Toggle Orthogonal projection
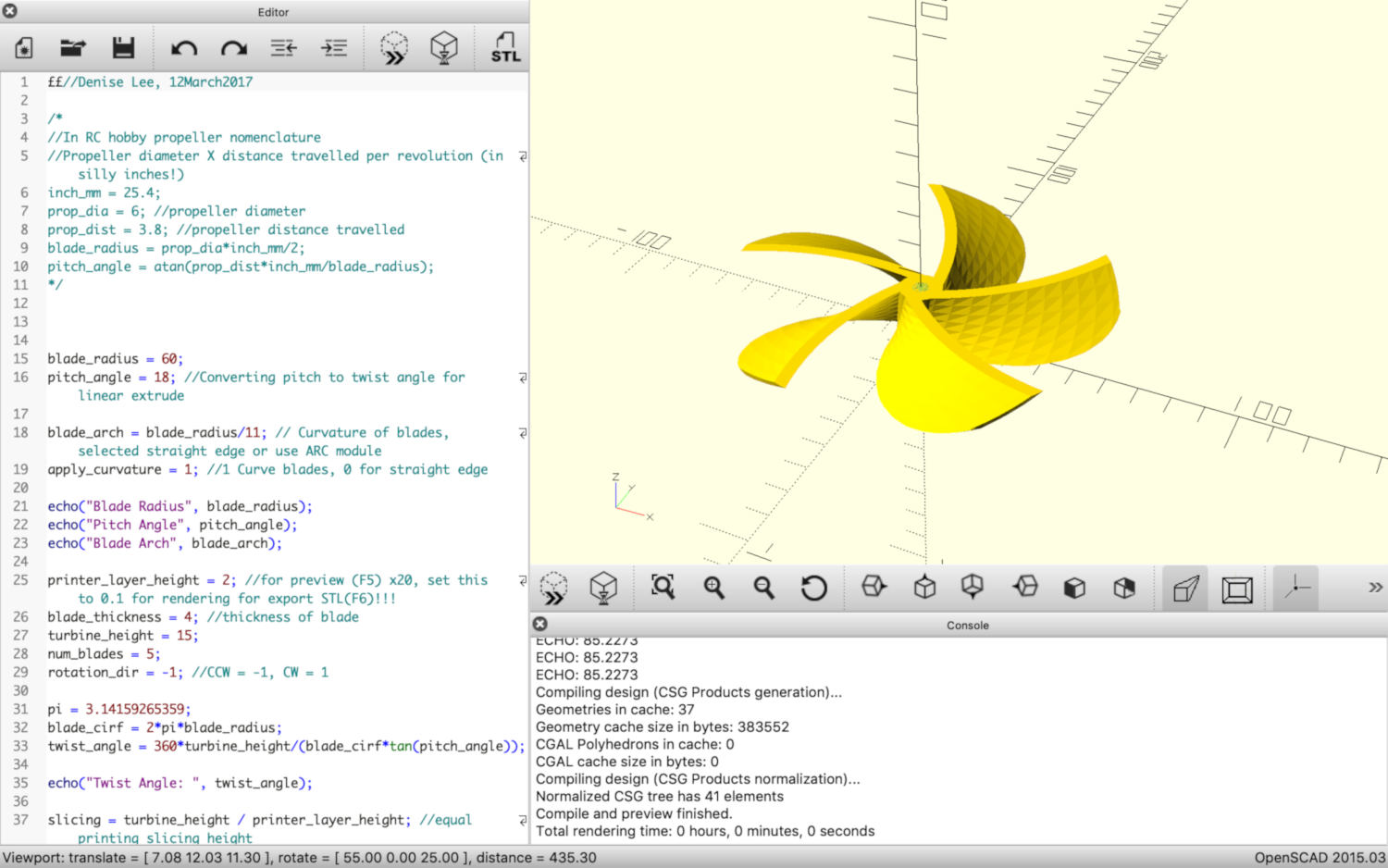This screenshot has height=868, width=1388. coord(1237,589)
